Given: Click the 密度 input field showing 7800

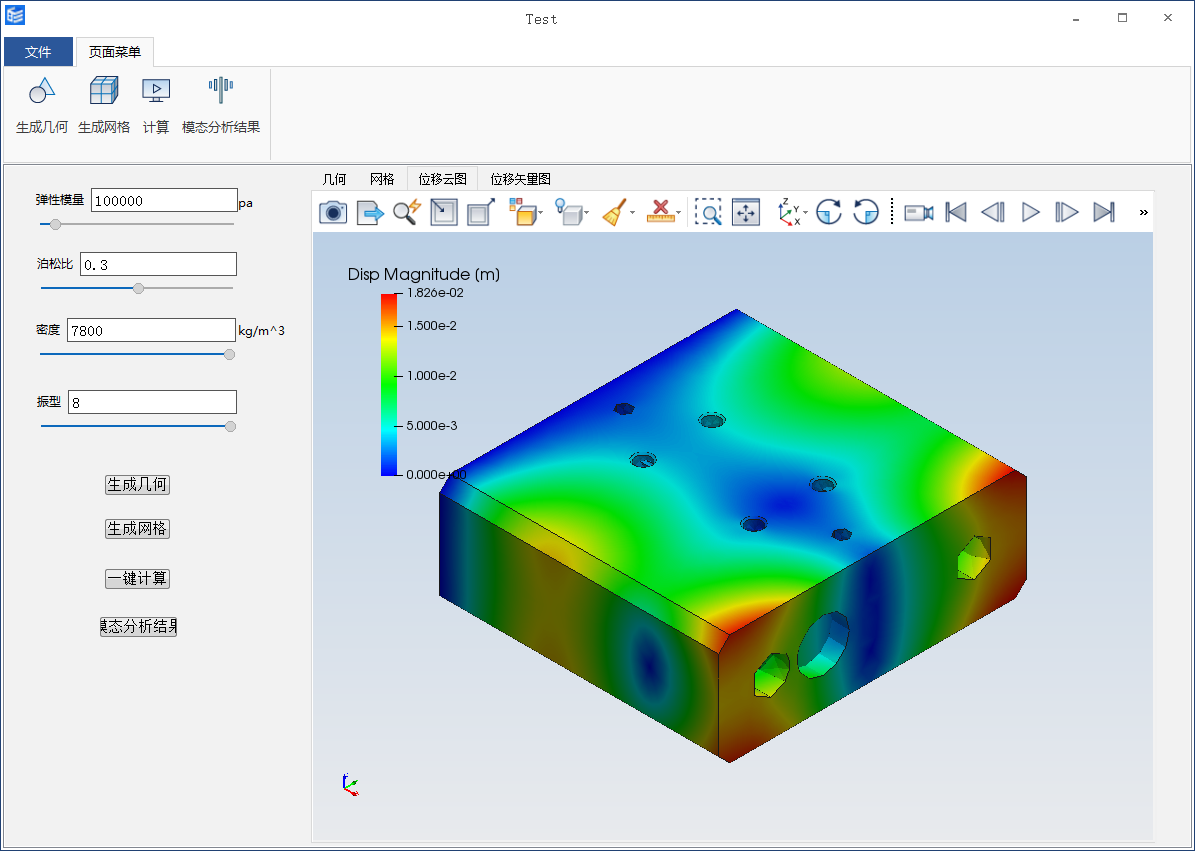Looking at the screenshot, I should tap(152, 330).
